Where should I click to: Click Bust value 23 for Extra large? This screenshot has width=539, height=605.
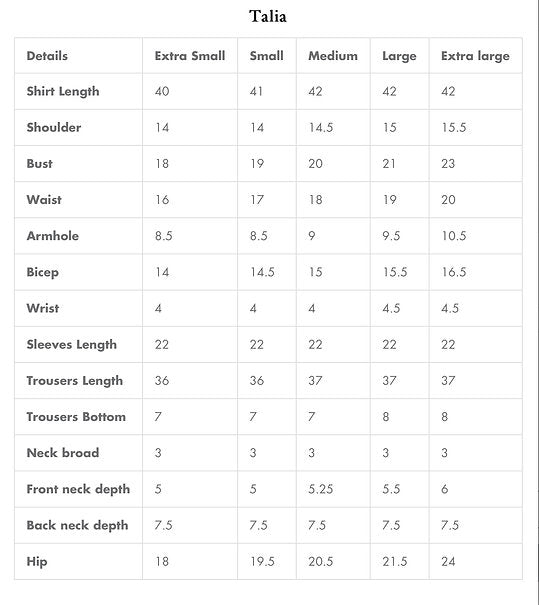448,164
